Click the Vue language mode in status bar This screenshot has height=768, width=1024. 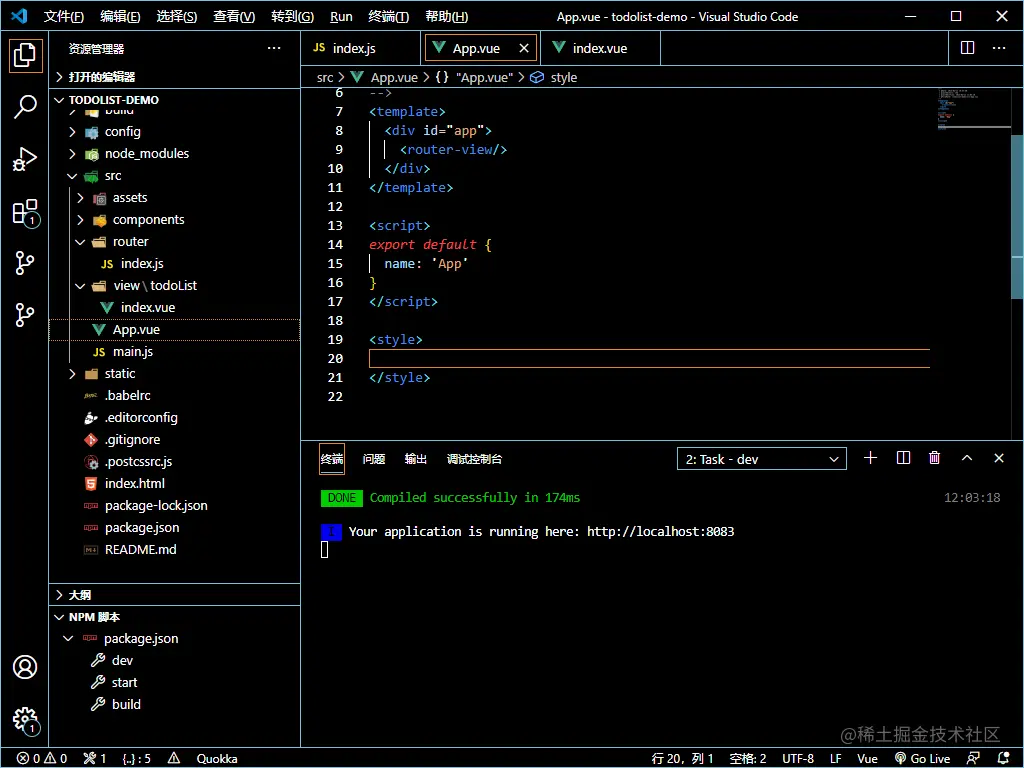[867, 758]
